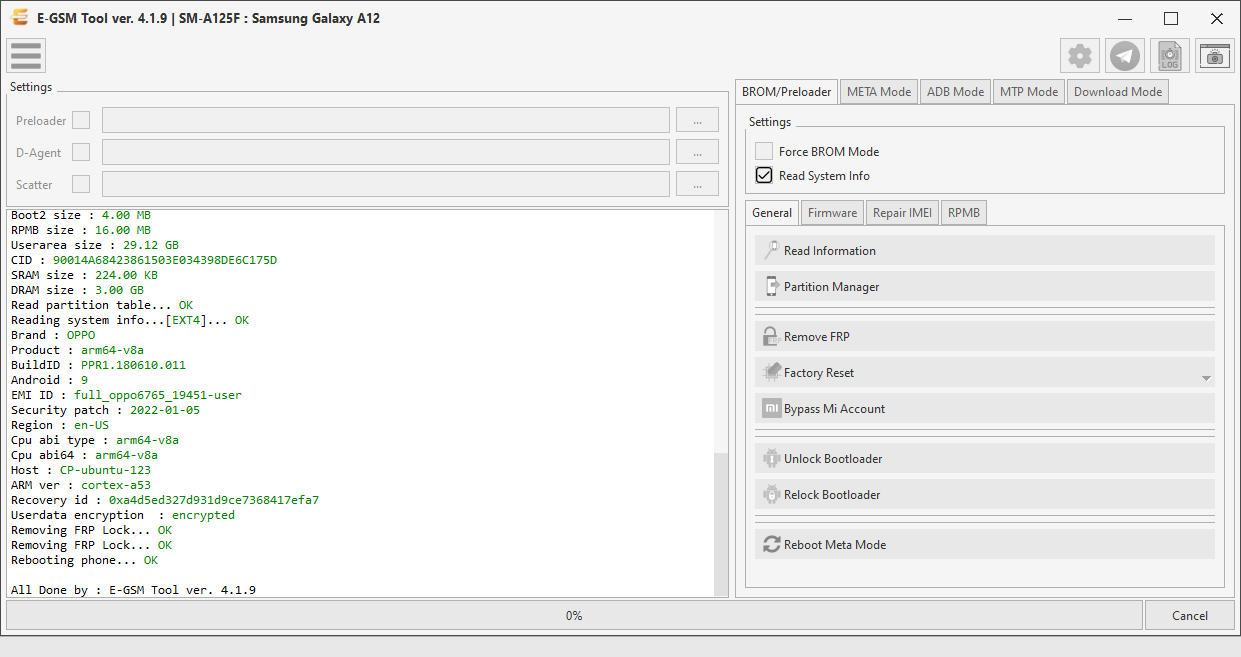Click All Done by E-GSM Tool line

pyautogui.click(x=133, y=590)
